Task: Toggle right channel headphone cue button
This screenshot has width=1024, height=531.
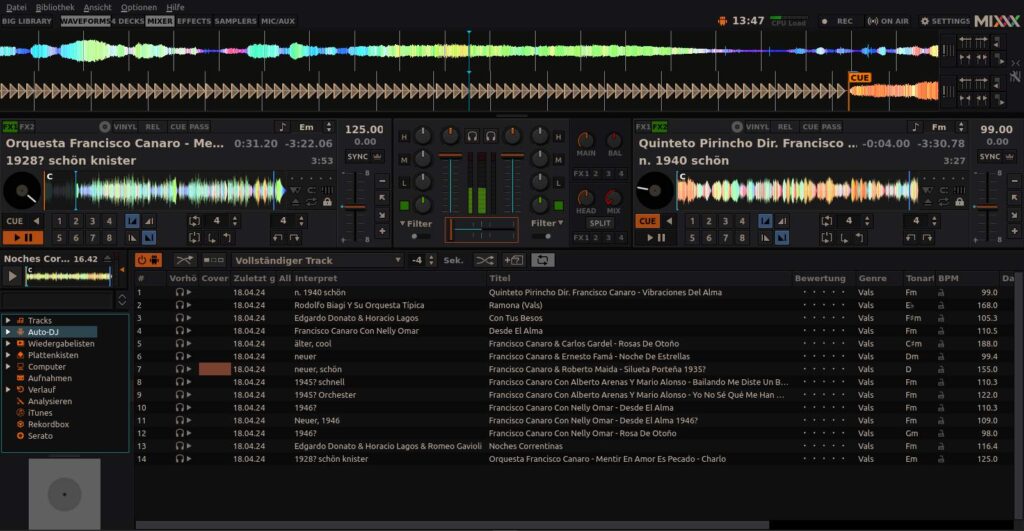Action: 490,136
